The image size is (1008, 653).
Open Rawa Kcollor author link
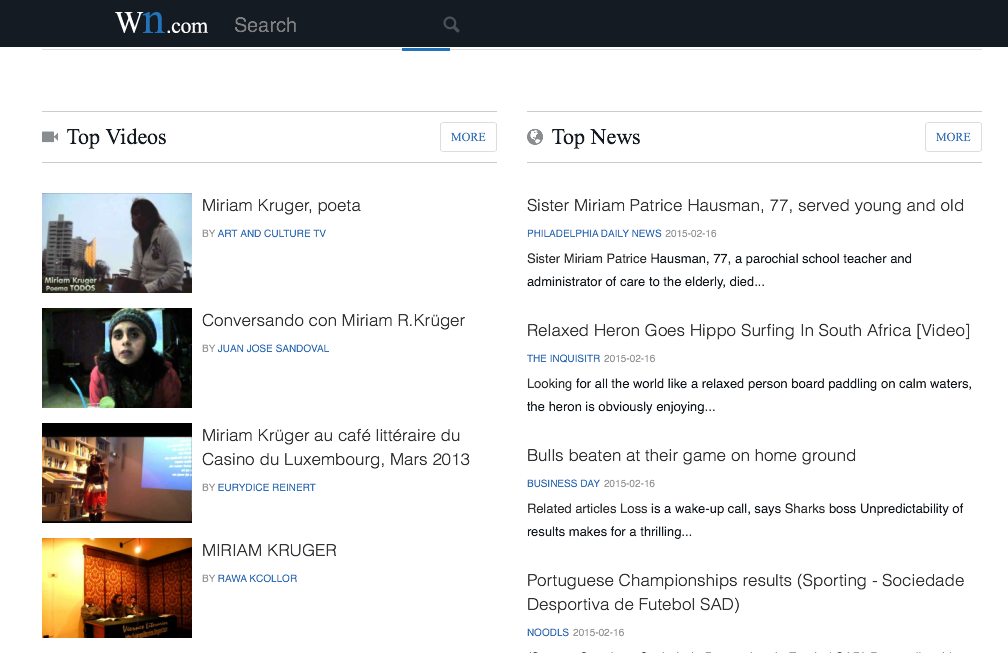257,579
